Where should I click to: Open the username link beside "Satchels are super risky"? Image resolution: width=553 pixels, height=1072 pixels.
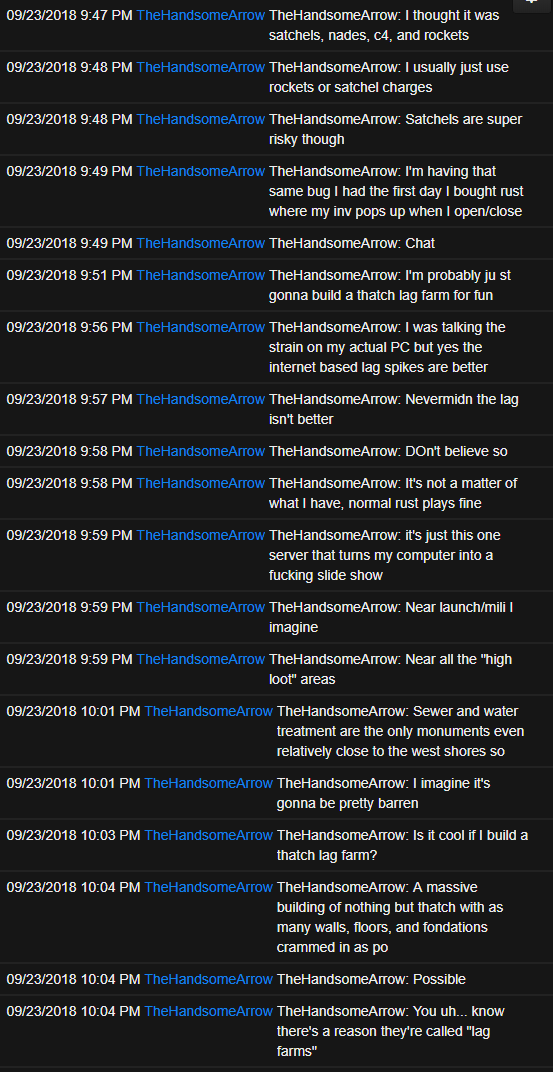[200, 120]
